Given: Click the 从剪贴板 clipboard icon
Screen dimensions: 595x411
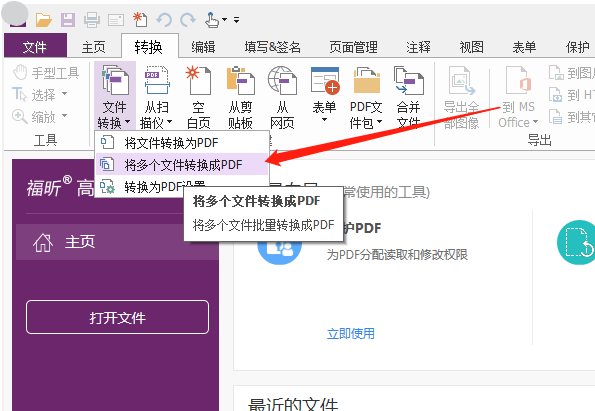Looking at the screenshot, I should [240, 80].
